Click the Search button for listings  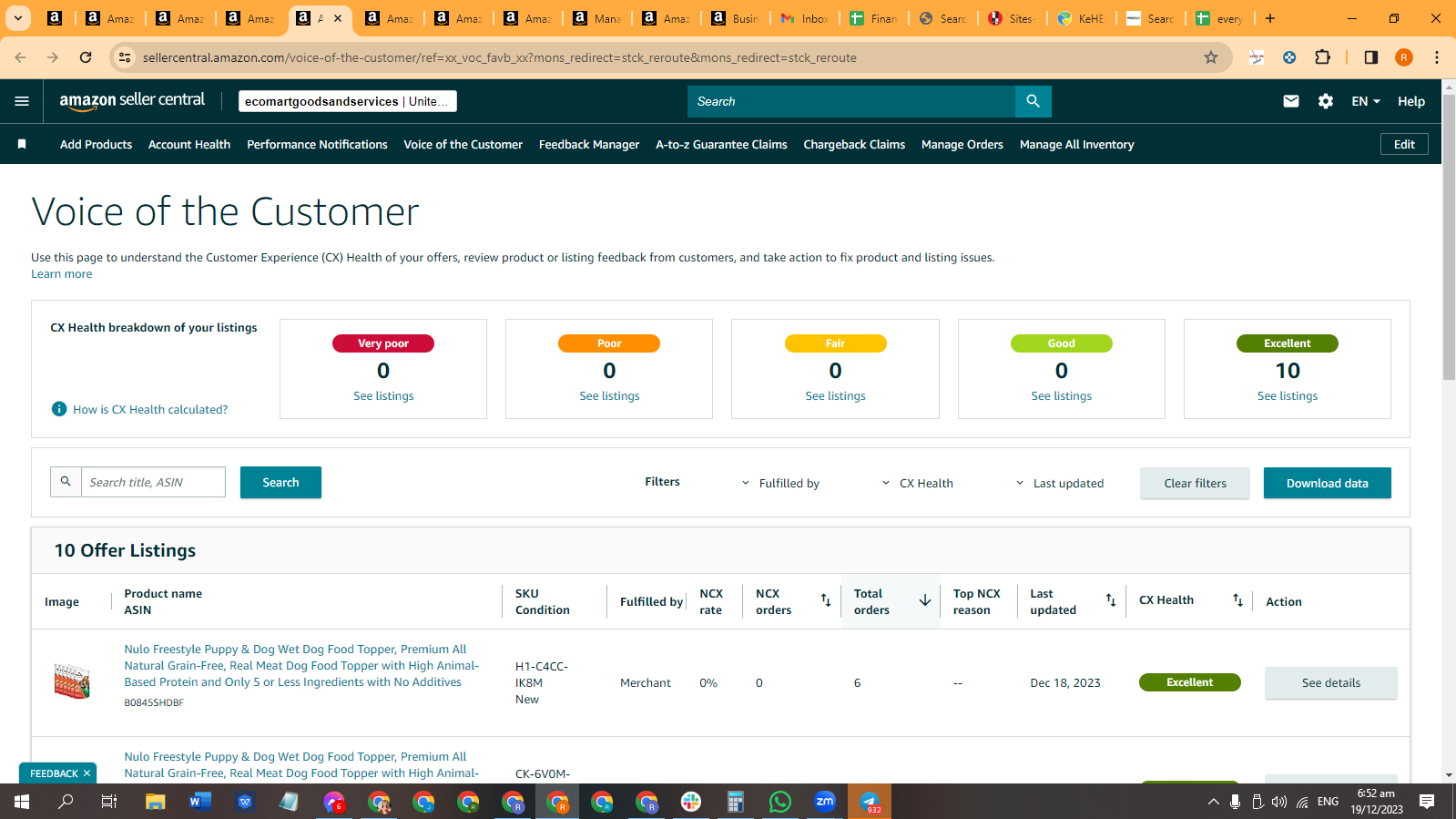point(280,483)
